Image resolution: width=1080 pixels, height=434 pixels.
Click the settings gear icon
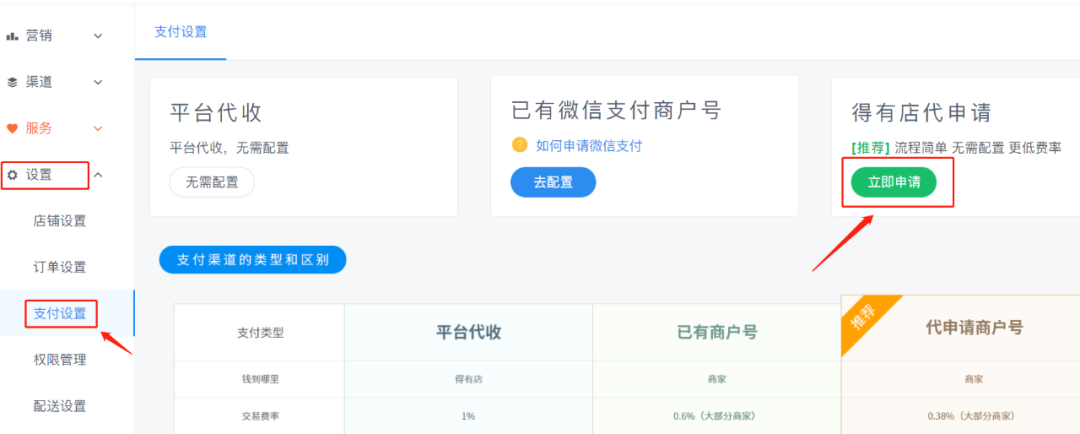coord(12,175)
